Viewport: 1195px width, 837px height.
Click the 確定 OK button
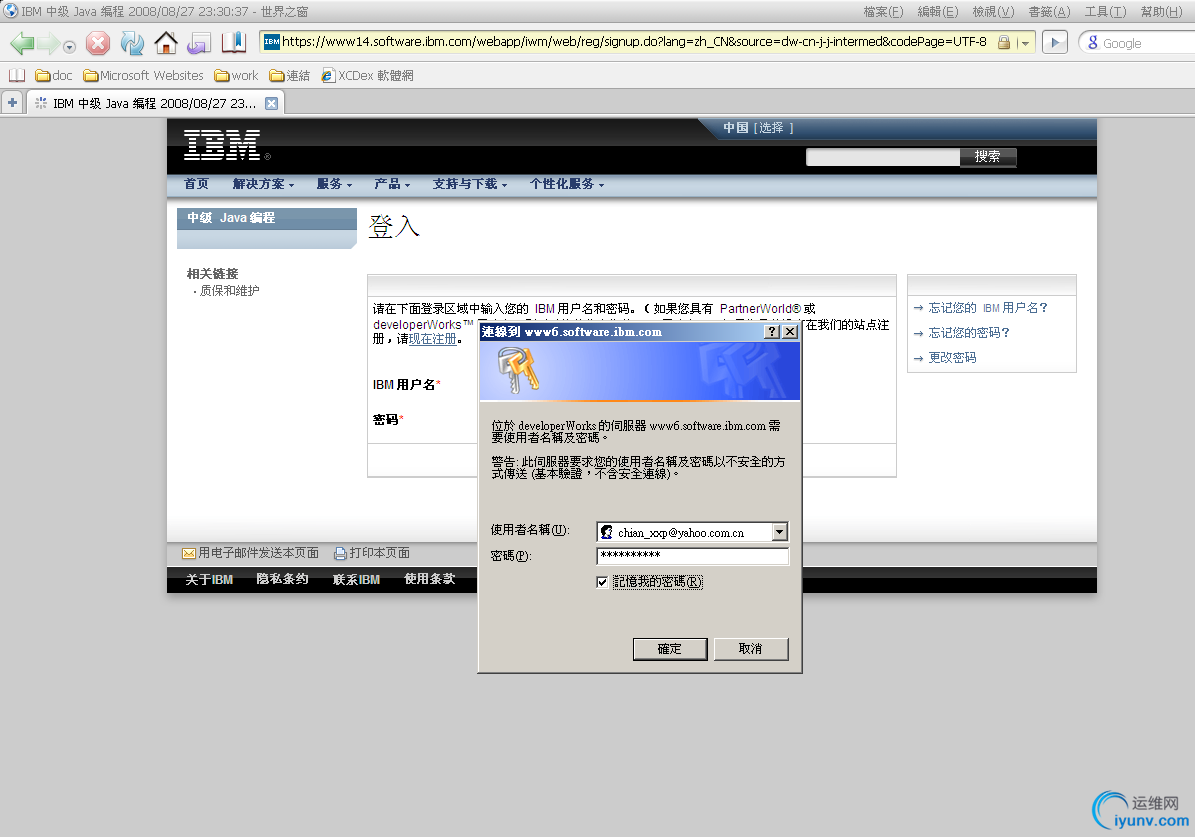(x=670, y=649)
